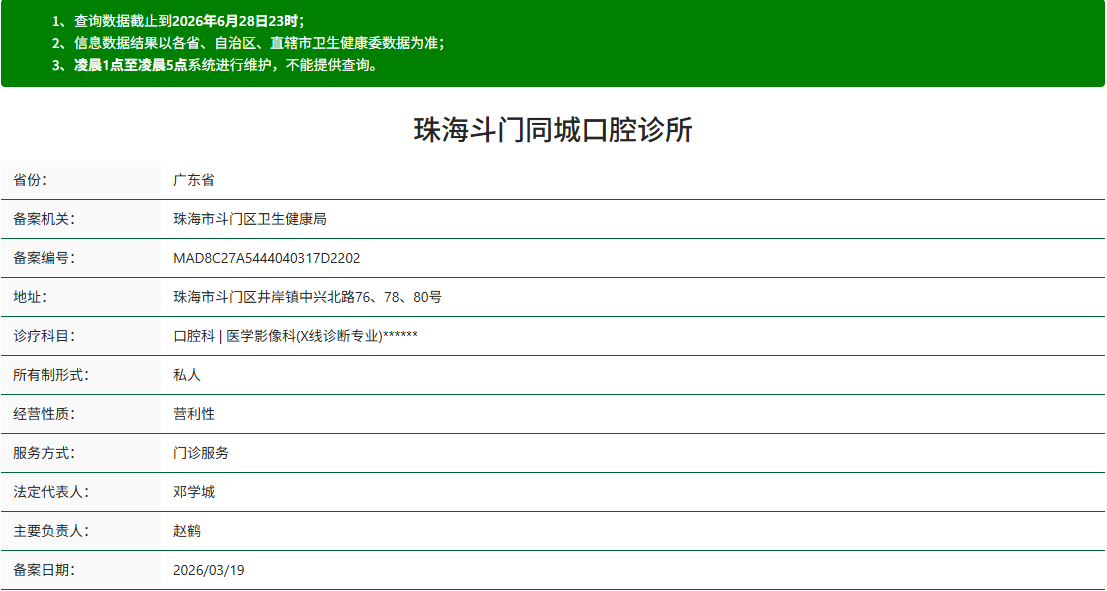Select the 省份 label

point(30,180)
